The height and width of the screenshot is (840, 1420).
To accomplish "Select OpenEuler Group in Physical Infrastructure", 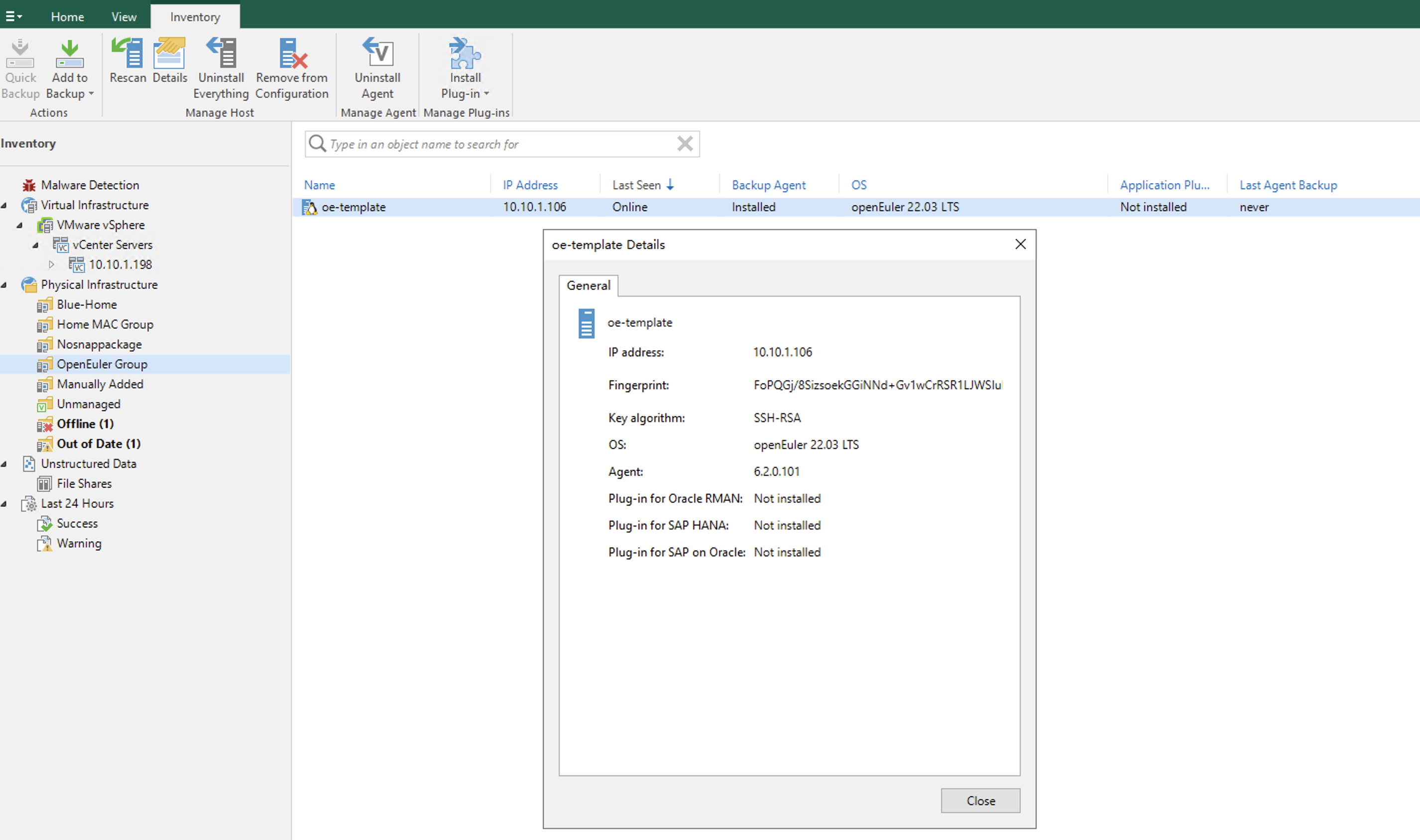I will (101, 363).
